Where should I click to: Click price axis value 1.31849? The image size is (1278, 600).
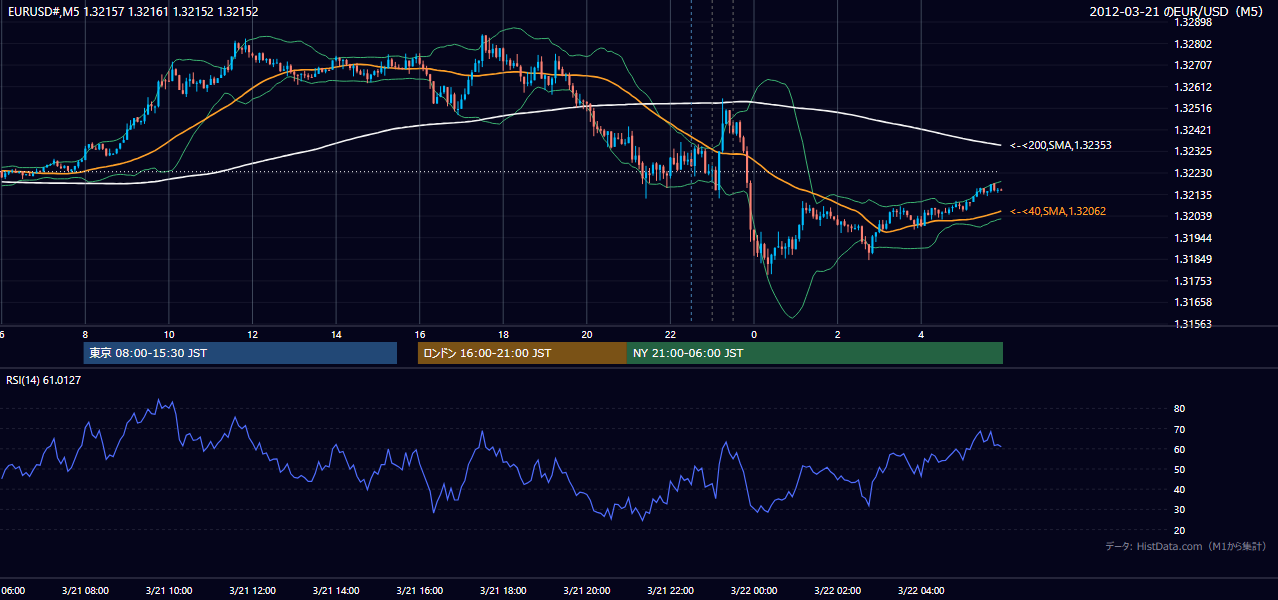point(1194,259)
